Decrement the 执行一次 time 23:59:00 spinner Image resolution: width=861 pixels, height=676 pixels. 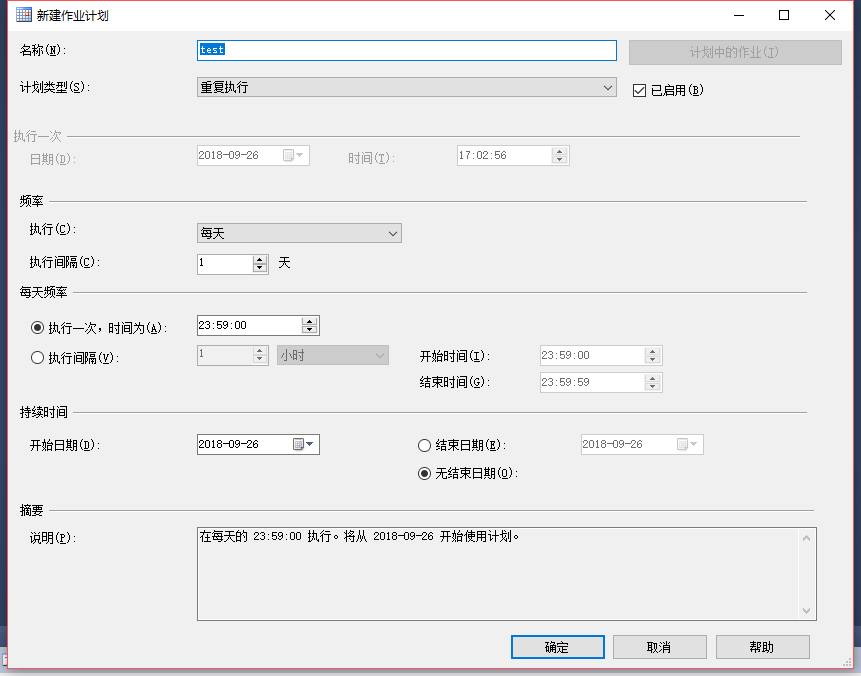[x=310, y=329]
